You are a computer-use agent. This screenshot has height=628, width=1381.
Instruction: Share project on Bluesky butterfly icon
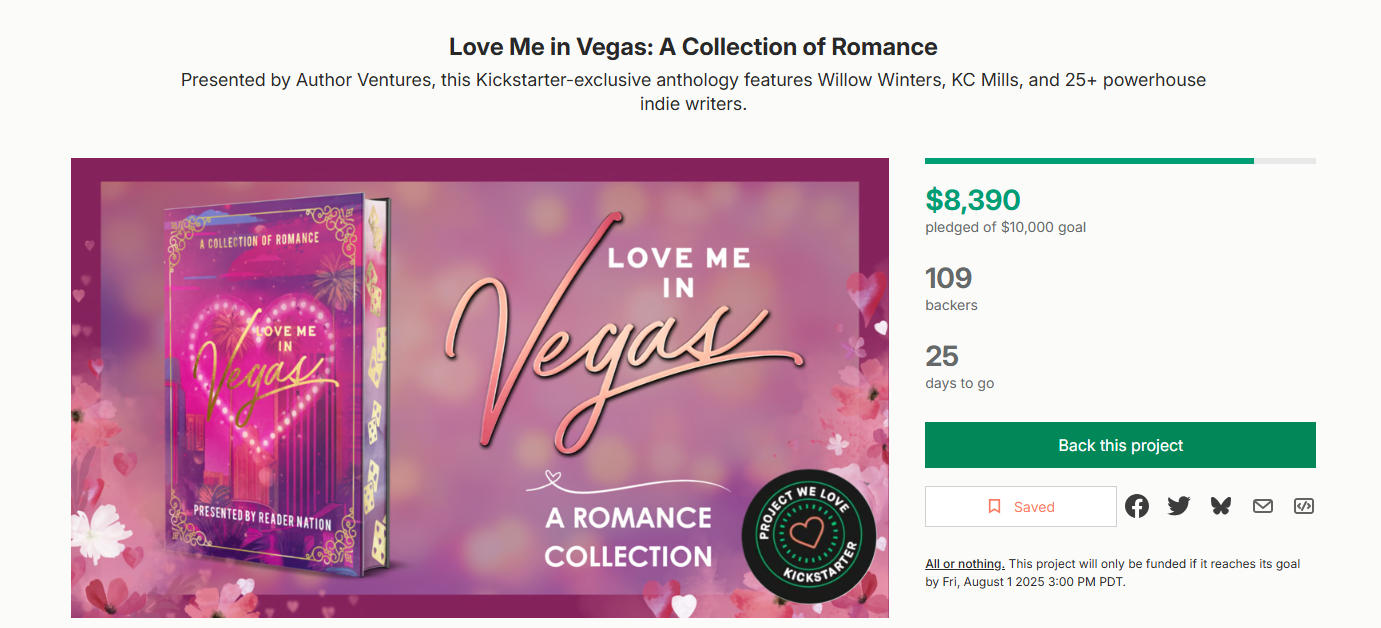click(1221, 506)
